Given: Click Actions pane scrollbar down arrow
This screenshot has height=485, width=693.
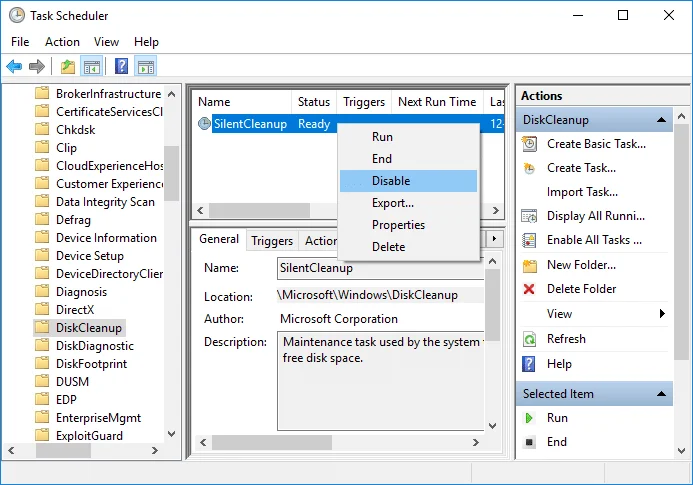Looking at the screenshot, I should coord(682,451).
